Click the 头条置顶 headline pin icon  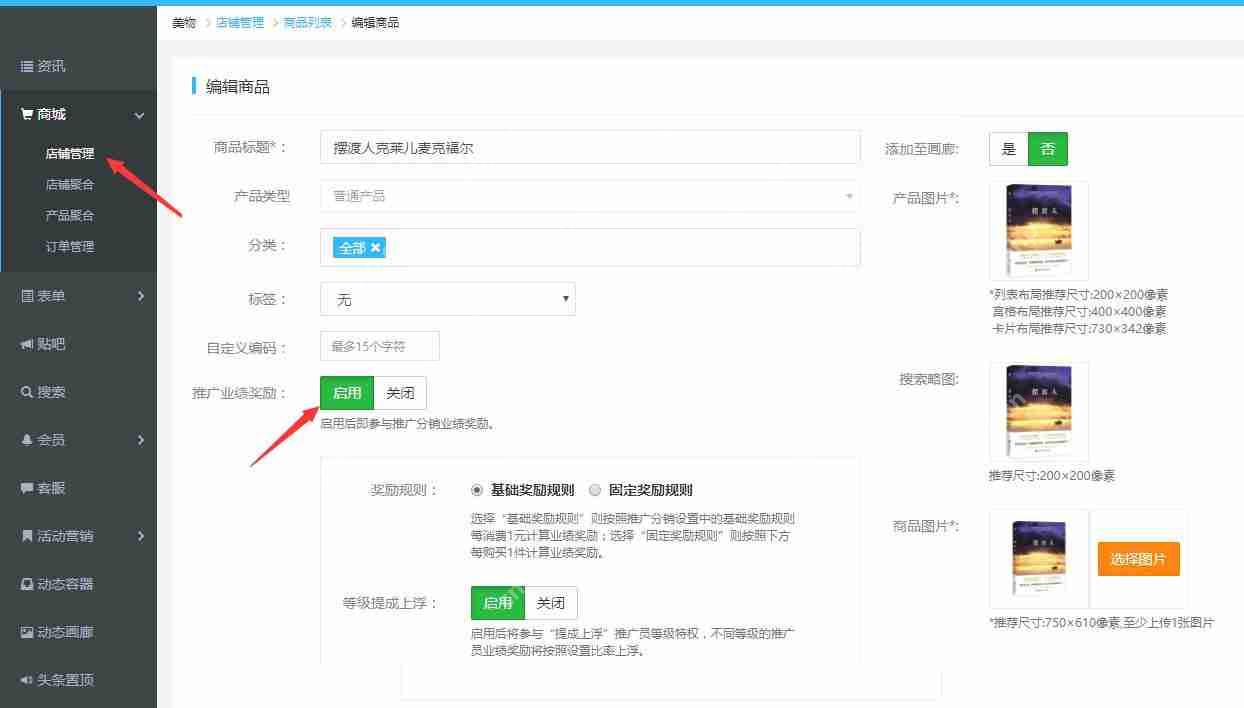28,680
